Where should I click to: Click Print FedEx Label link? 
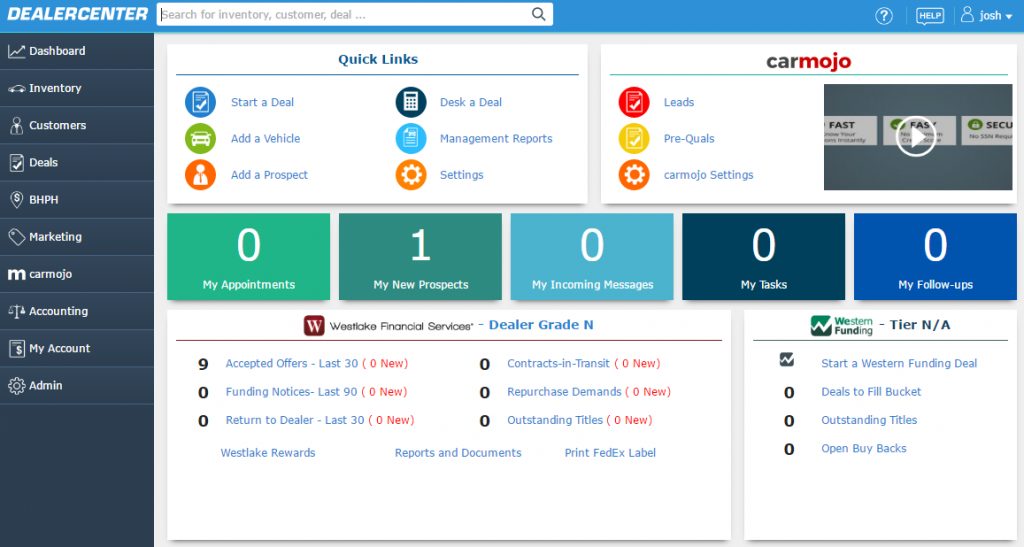pyautogui.click(x=610, y=453)
